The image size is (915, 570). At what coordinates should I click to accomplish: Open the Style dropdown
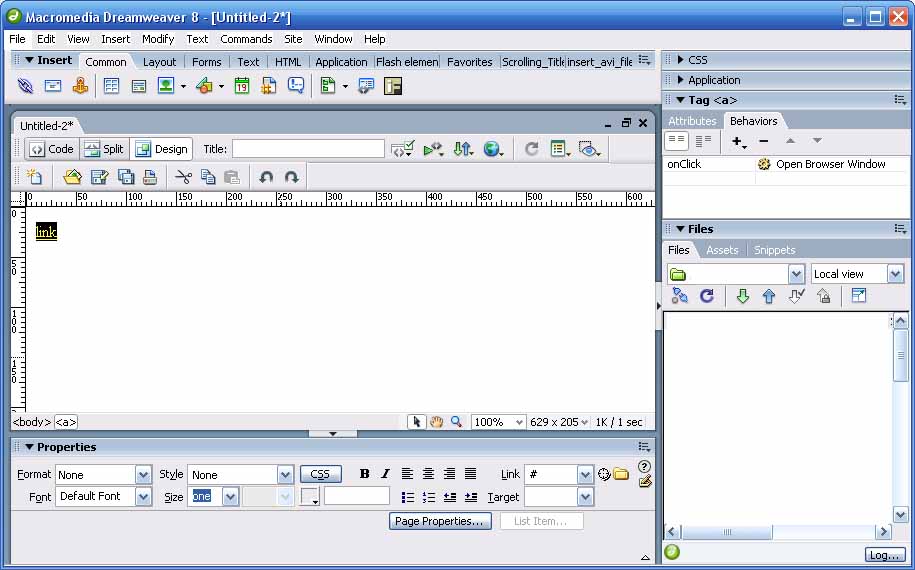[x=285, y=475]
